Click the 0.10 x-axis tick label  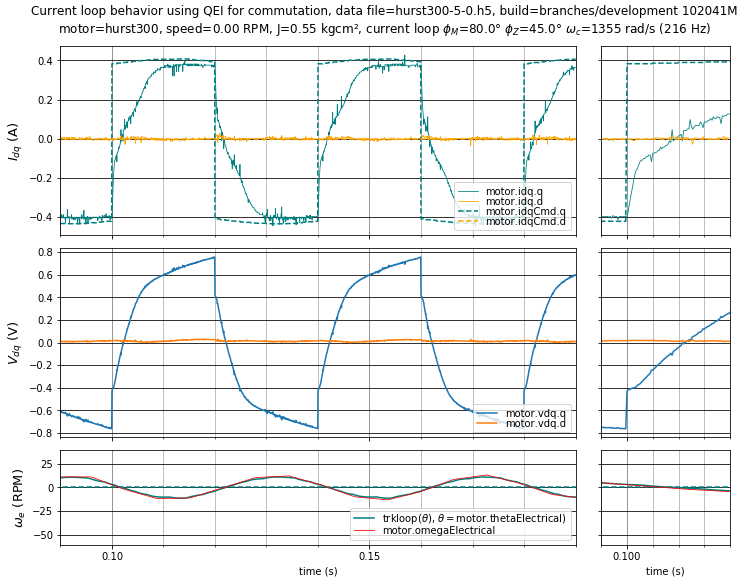(112, 556)
